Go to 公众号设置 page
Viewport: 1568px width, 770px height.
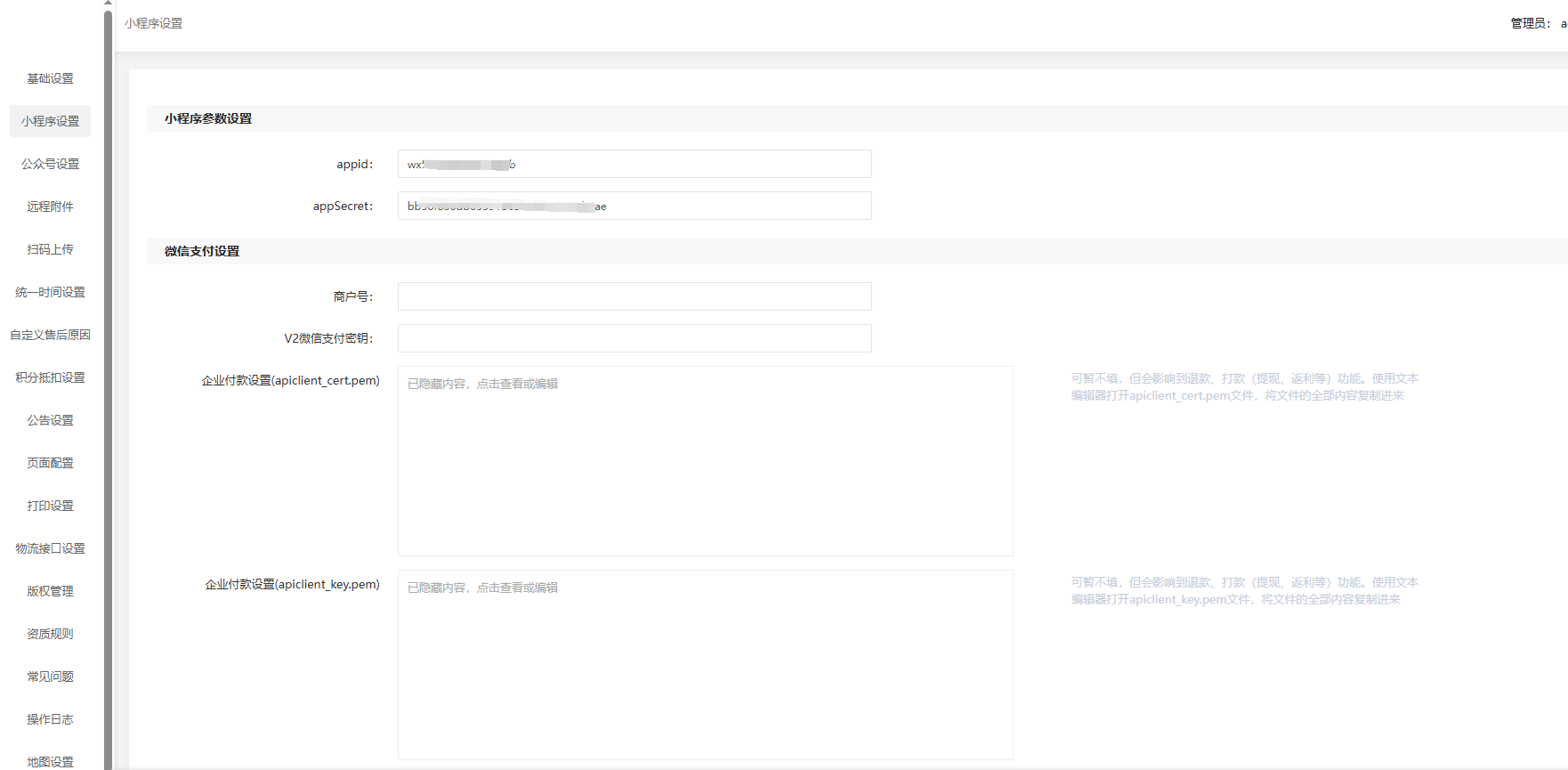[50, 164]
